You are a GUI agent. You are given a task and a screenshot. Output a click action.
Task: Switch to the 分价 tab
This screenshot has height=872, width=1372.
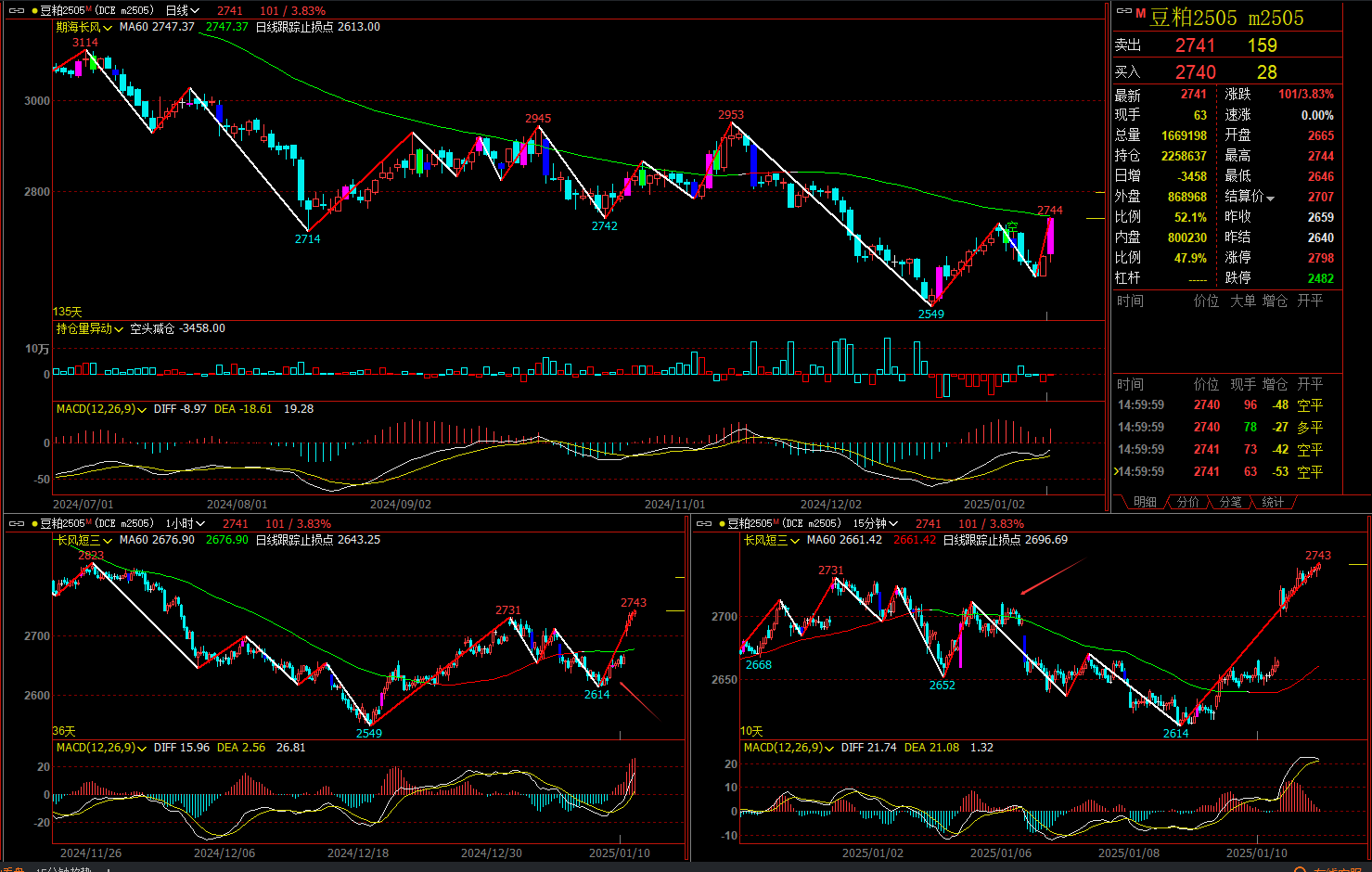pyautogui.click(x=1187, y=502)
